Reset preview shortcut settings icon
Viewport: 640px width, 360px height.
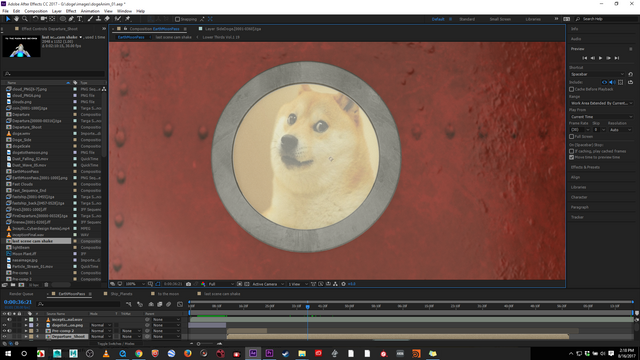[630, 74]
